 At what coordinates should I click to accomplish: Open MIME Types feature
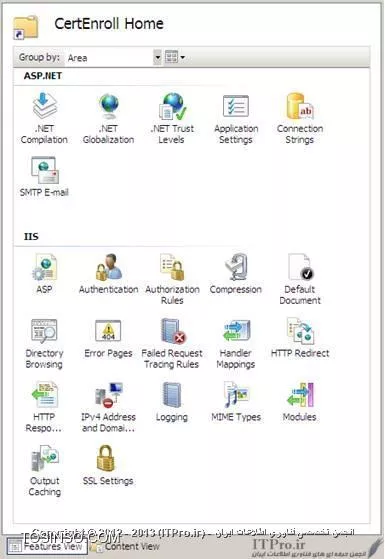[236, 402]
